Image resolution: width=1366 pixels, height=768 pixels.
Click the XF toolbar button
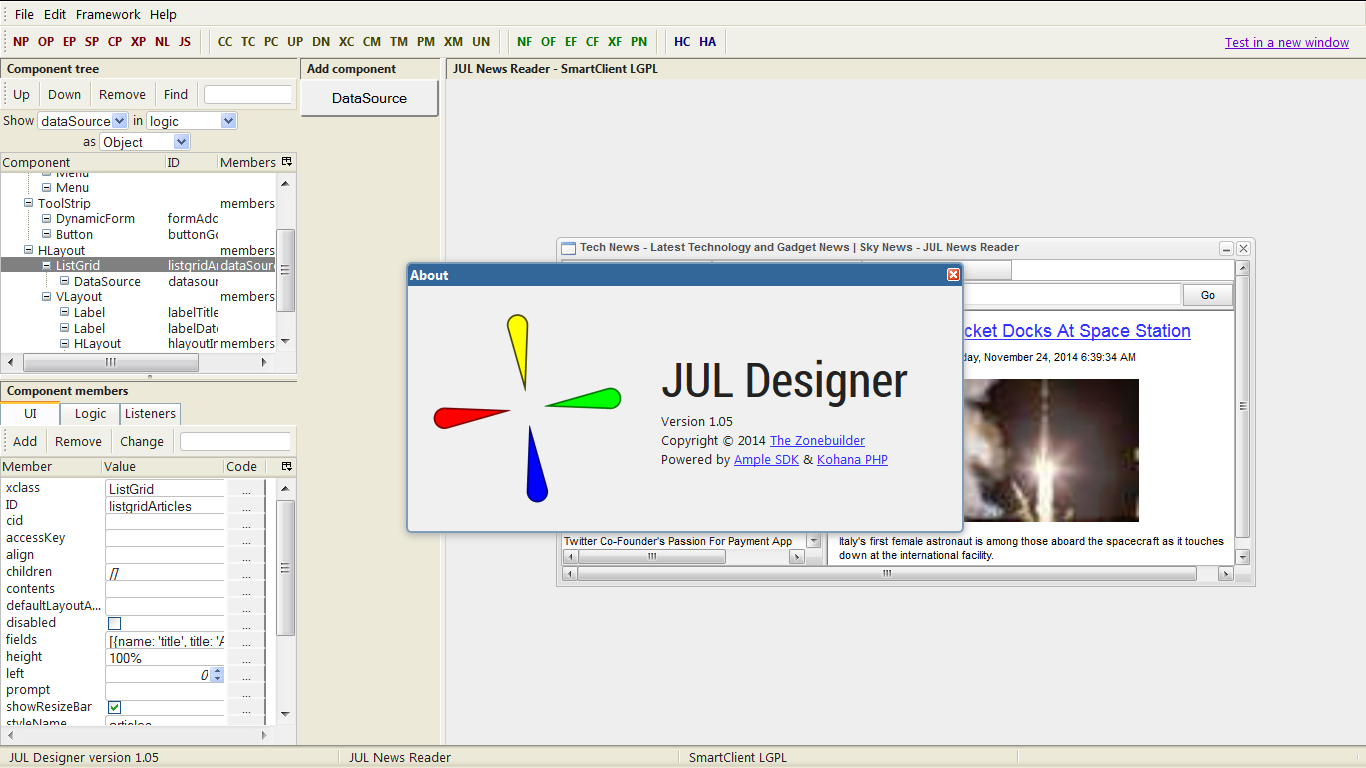click(615, 41)
